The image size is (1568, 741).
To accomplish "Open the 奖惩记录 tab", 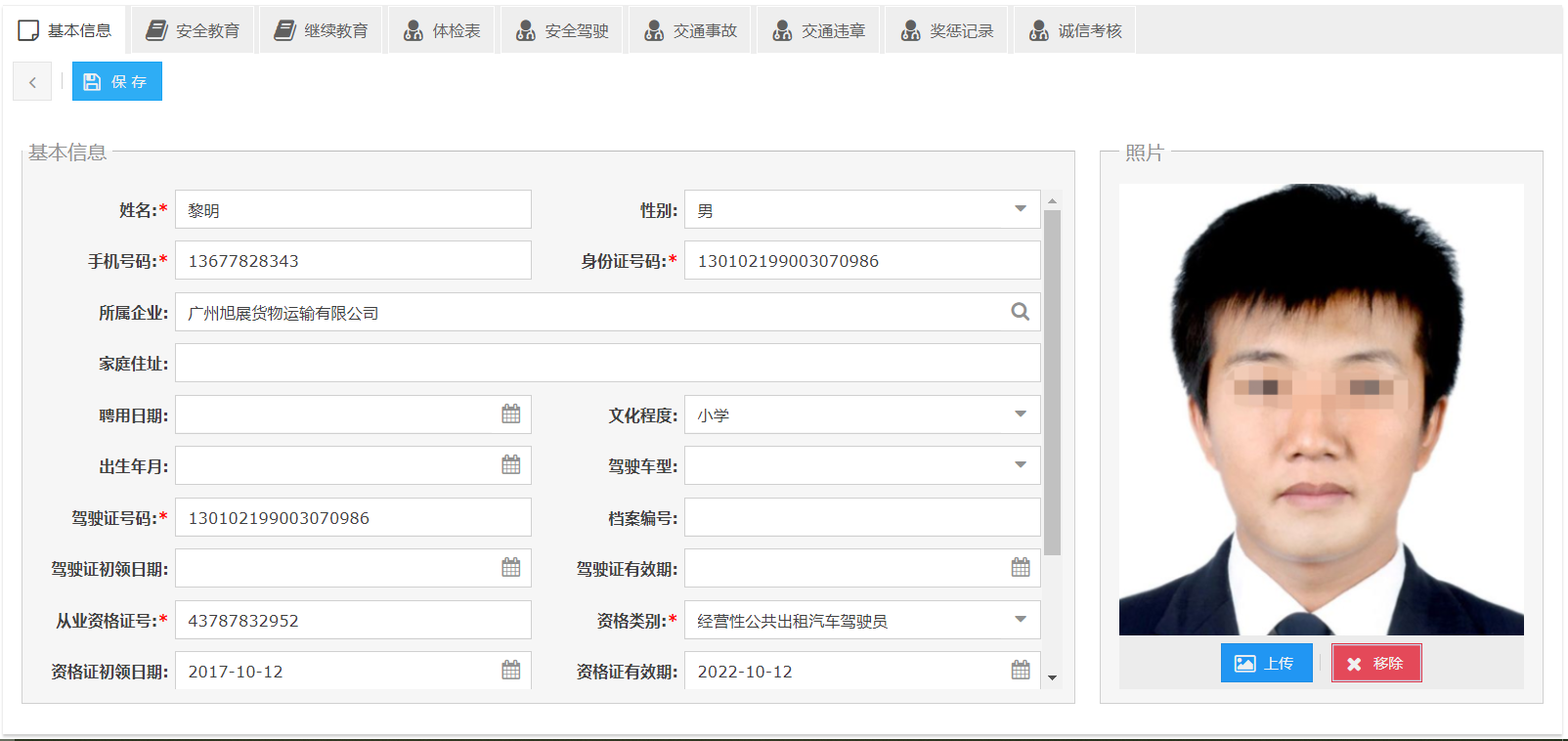I will click(x=946, y=30).
